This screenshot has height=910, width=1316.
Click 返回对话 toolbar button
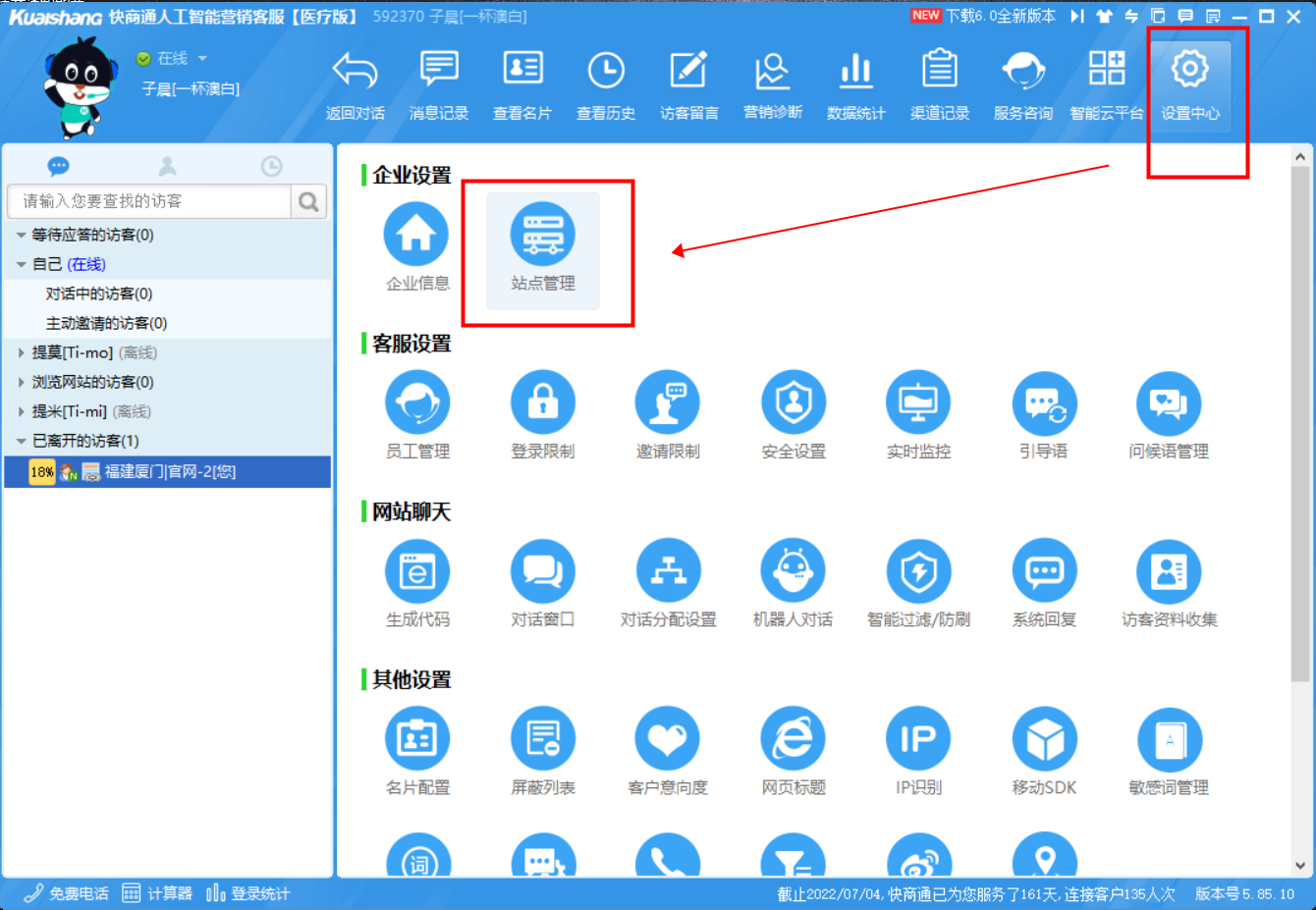point(355,84)
